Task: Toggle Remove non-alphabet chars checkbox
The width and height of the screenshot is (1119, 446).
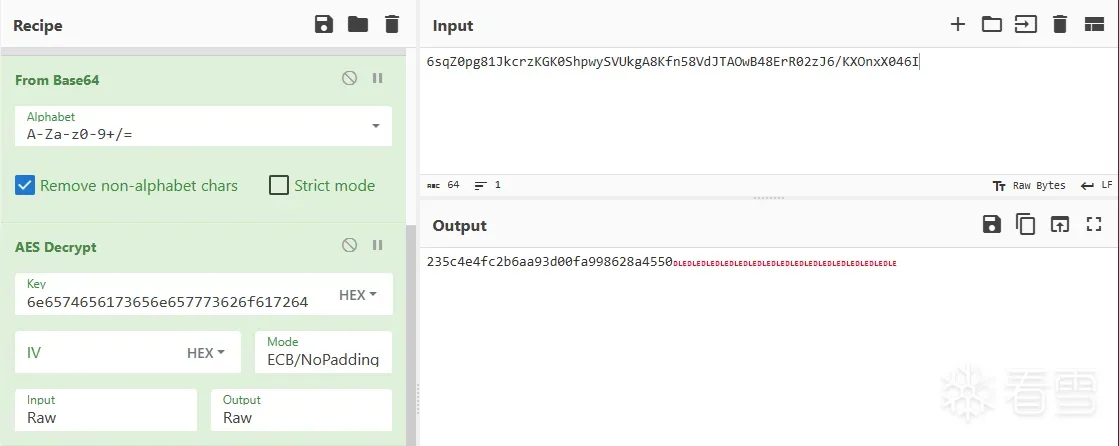Action: coord(25,185)
